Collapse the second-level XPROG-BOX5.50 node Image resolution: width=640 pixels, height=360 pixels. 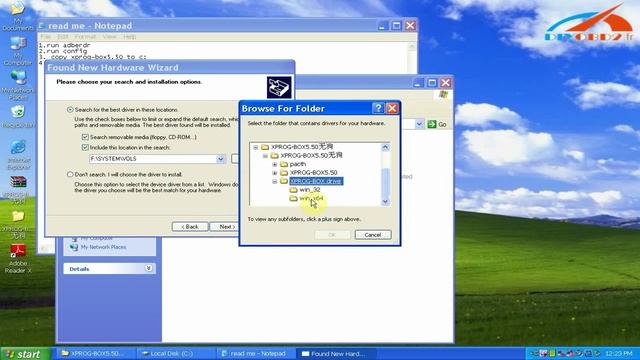pyautogui.click(x=265, y=156)
